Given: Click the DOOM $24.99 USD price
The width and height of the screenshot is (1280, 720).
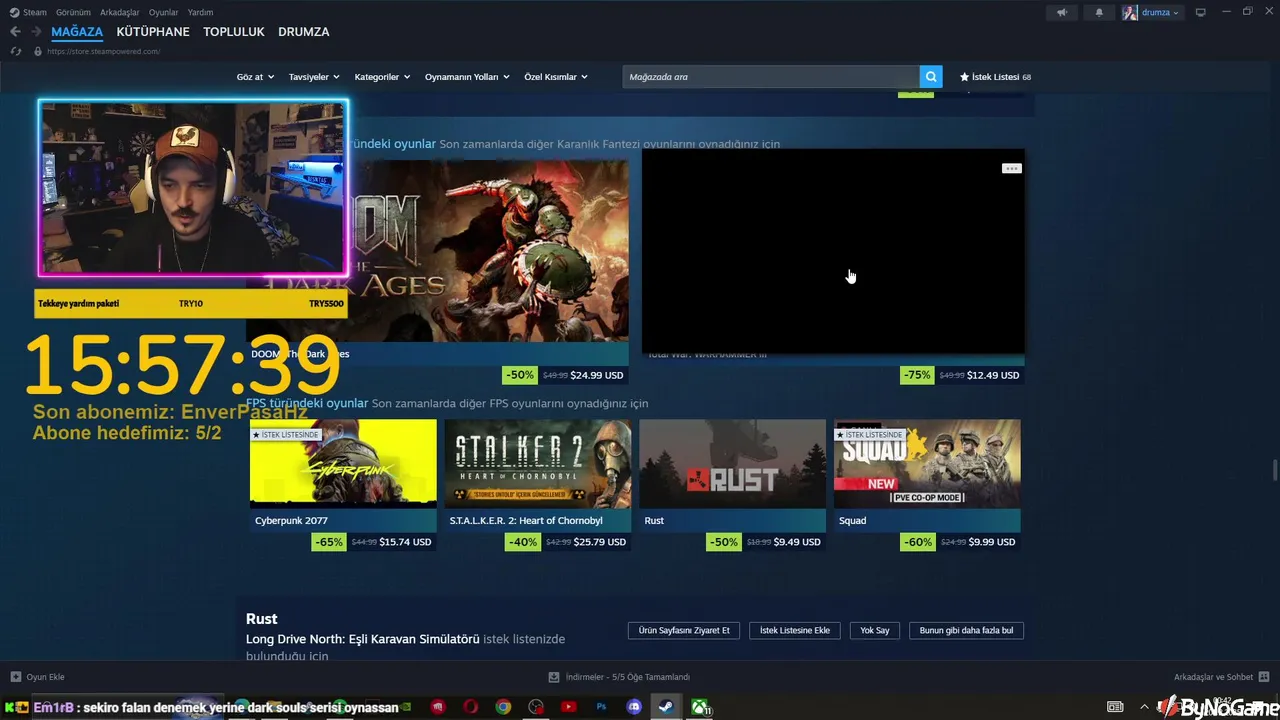Looking at the screenshot, I should pyautogui.click(x=596, y=375).
